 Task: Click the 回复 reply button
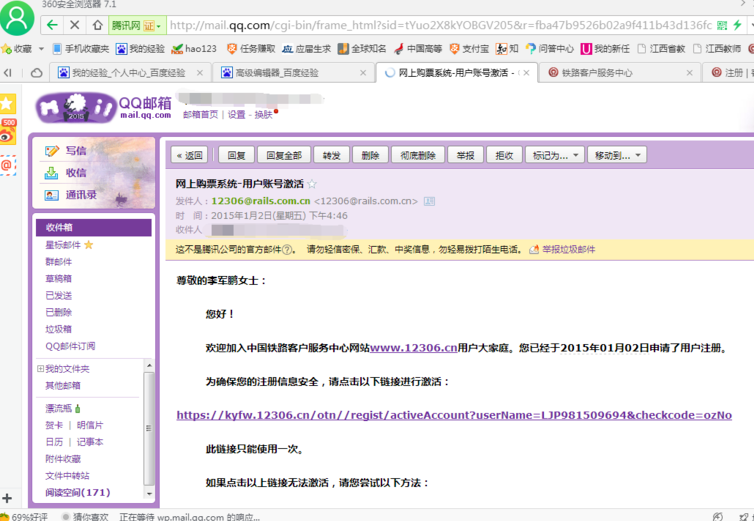pyautogui.click(x=237, y=155)
